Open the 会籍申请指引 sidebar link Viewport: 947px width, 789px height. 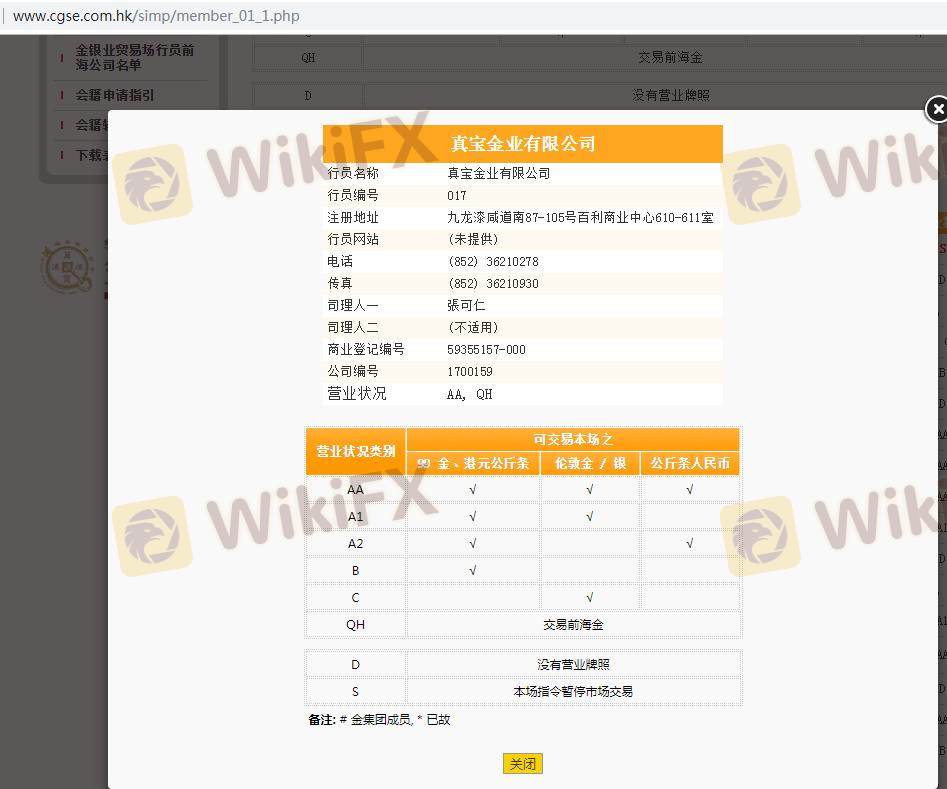point(115,95)
